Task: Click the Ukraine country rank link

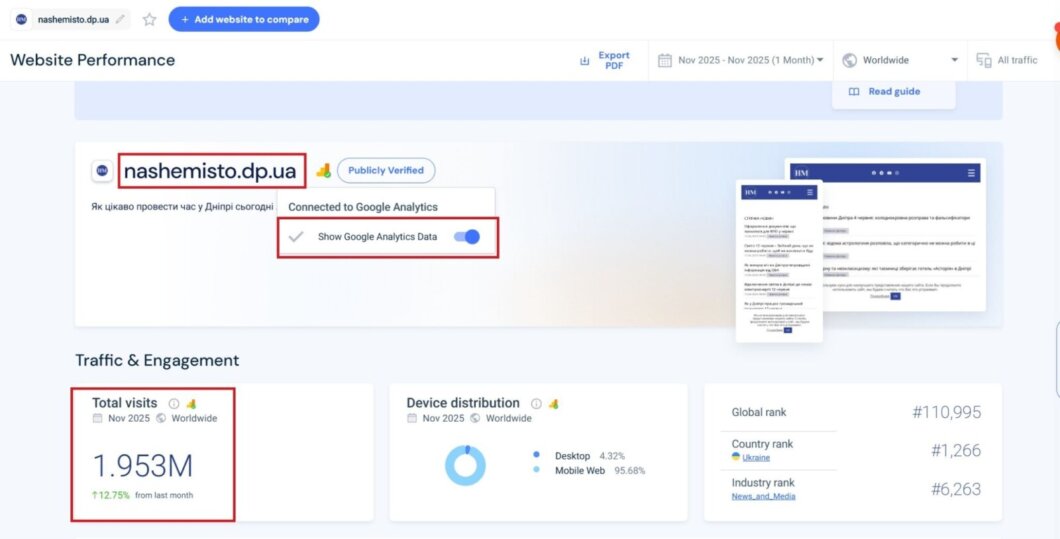Action: pyautogui.click(x=755, y=457)
